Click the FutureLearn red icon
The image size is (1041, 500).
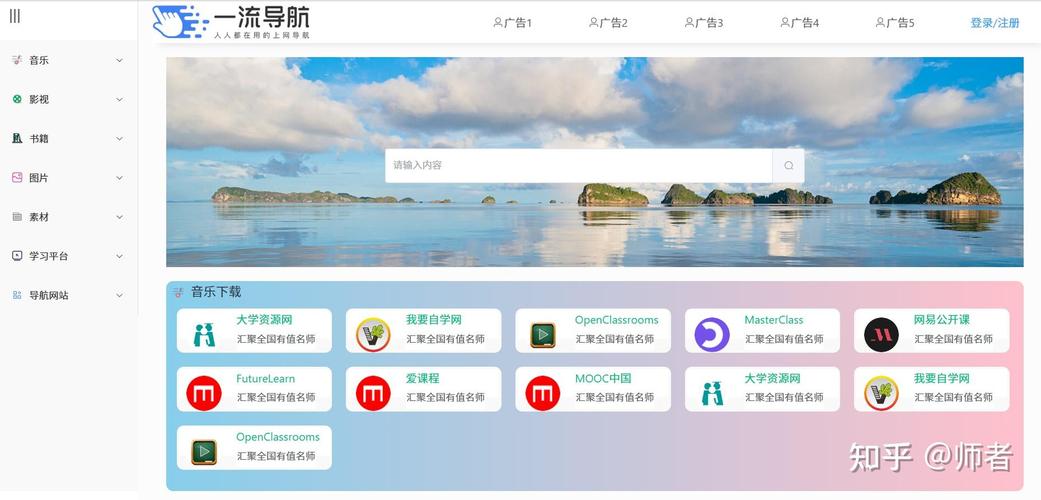coord(204,393)
